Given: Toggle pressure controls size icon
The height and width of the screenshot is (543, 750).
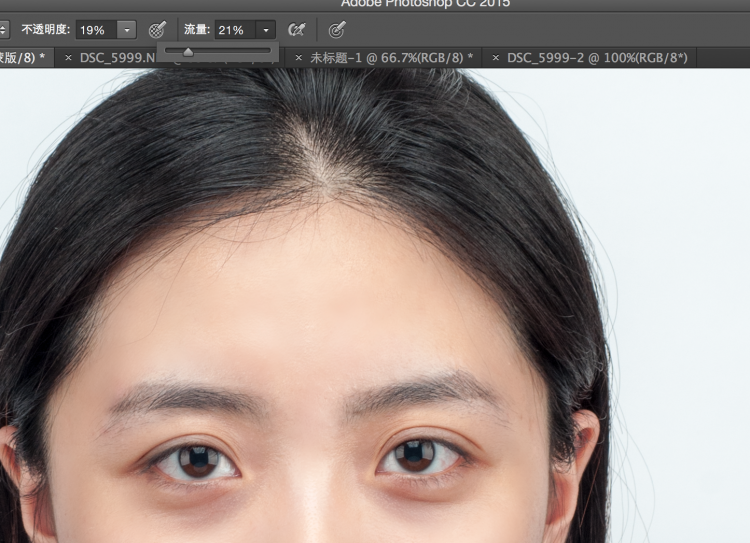Looking at the screenshot, I should pyautogui.click(x=337, y=30).
